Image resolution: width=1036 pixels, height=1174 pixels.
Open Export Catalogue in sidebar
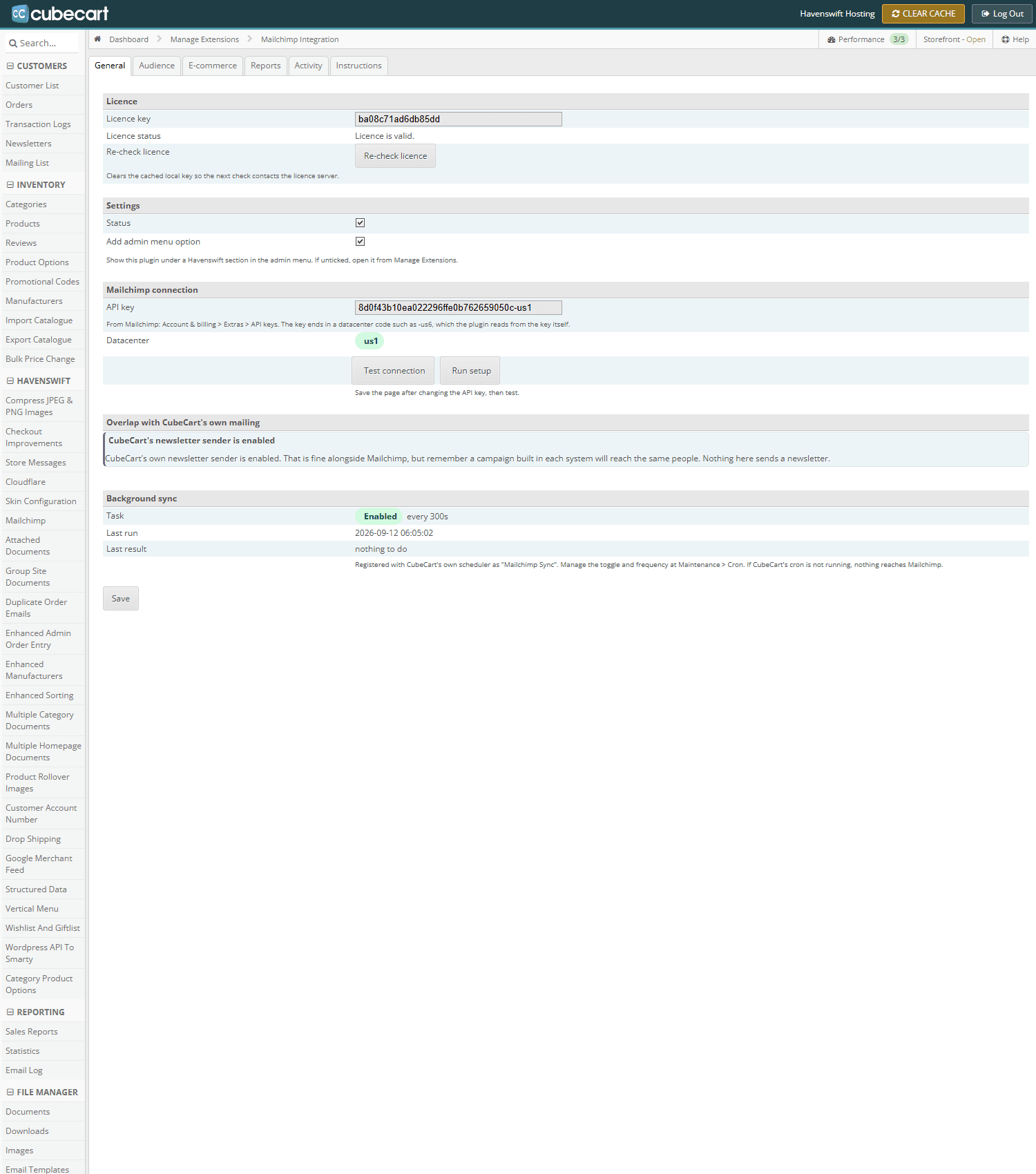click(39, 340)
